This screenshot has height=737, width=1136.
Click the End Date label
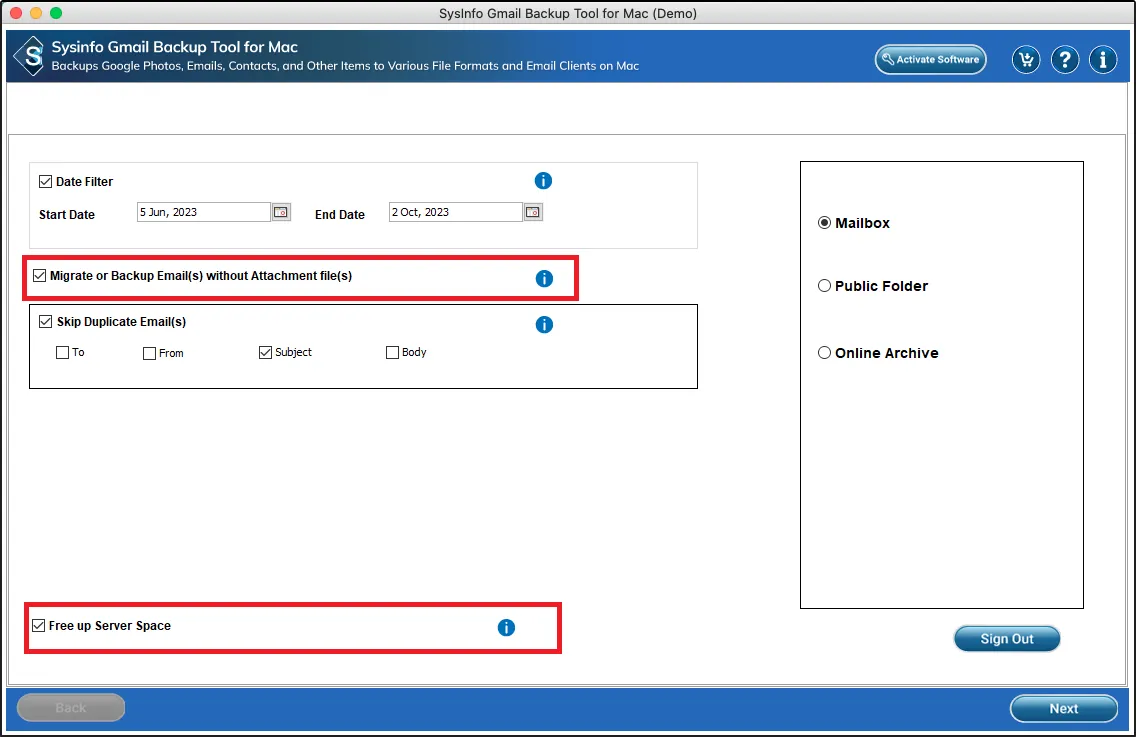coord(340,215)
